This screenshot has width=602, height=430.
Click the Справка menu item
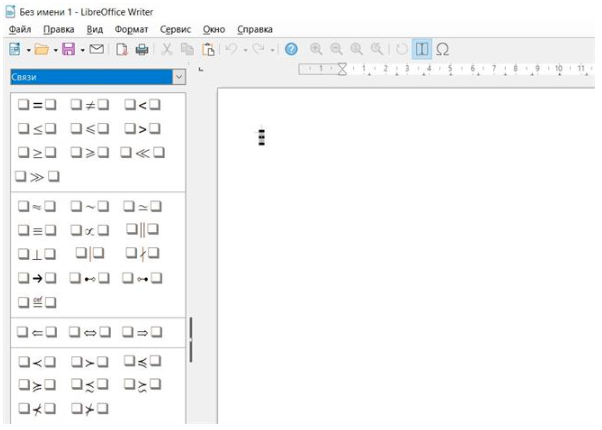click(255, 29)
